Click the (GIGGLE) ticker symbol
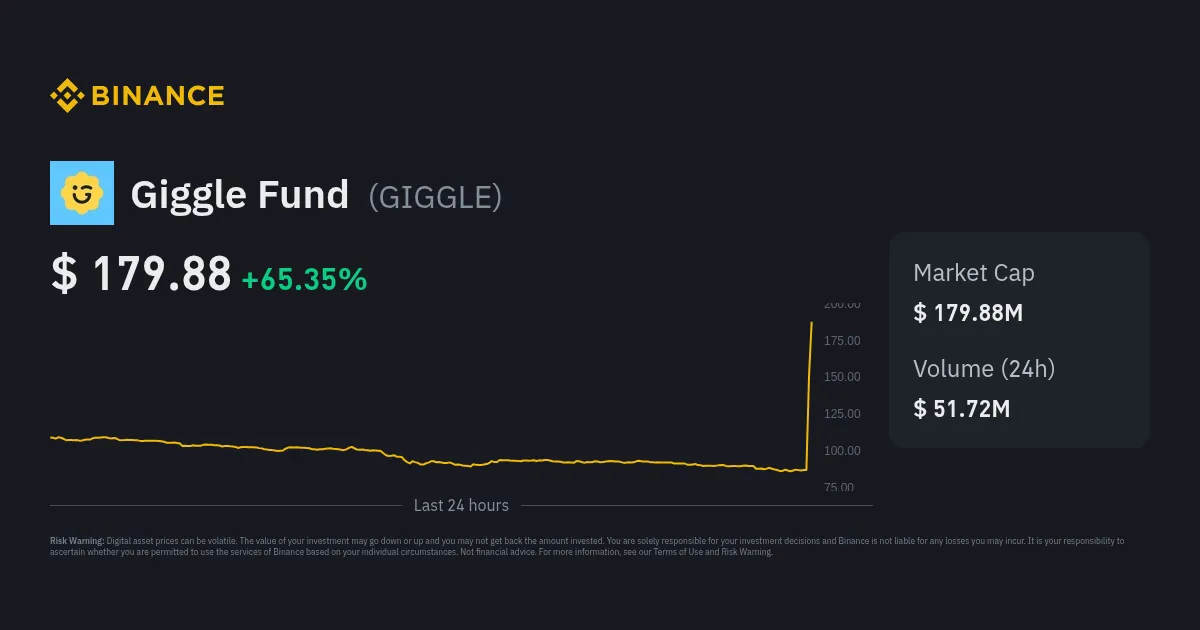Viewport: 1200px width, 630px height. 435,197
